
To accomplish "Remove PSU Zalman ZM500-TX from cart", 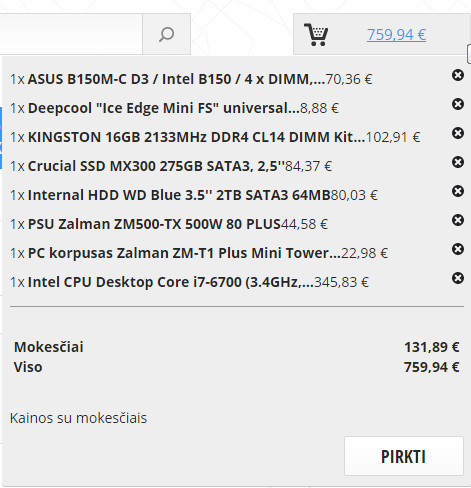I will [458, 220].
